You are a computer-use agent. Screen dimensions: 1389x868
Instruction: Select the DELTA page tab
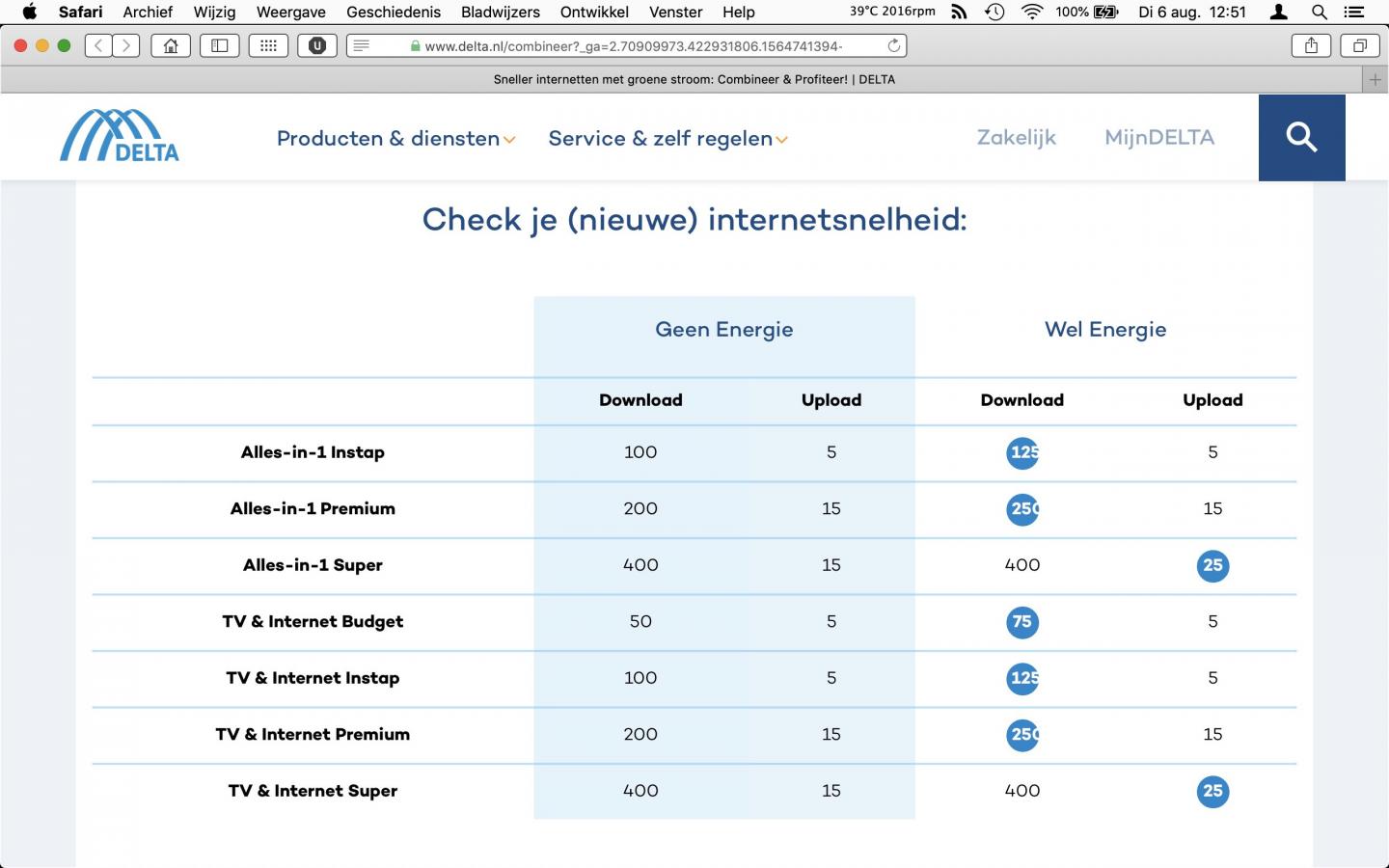[694, 80]
